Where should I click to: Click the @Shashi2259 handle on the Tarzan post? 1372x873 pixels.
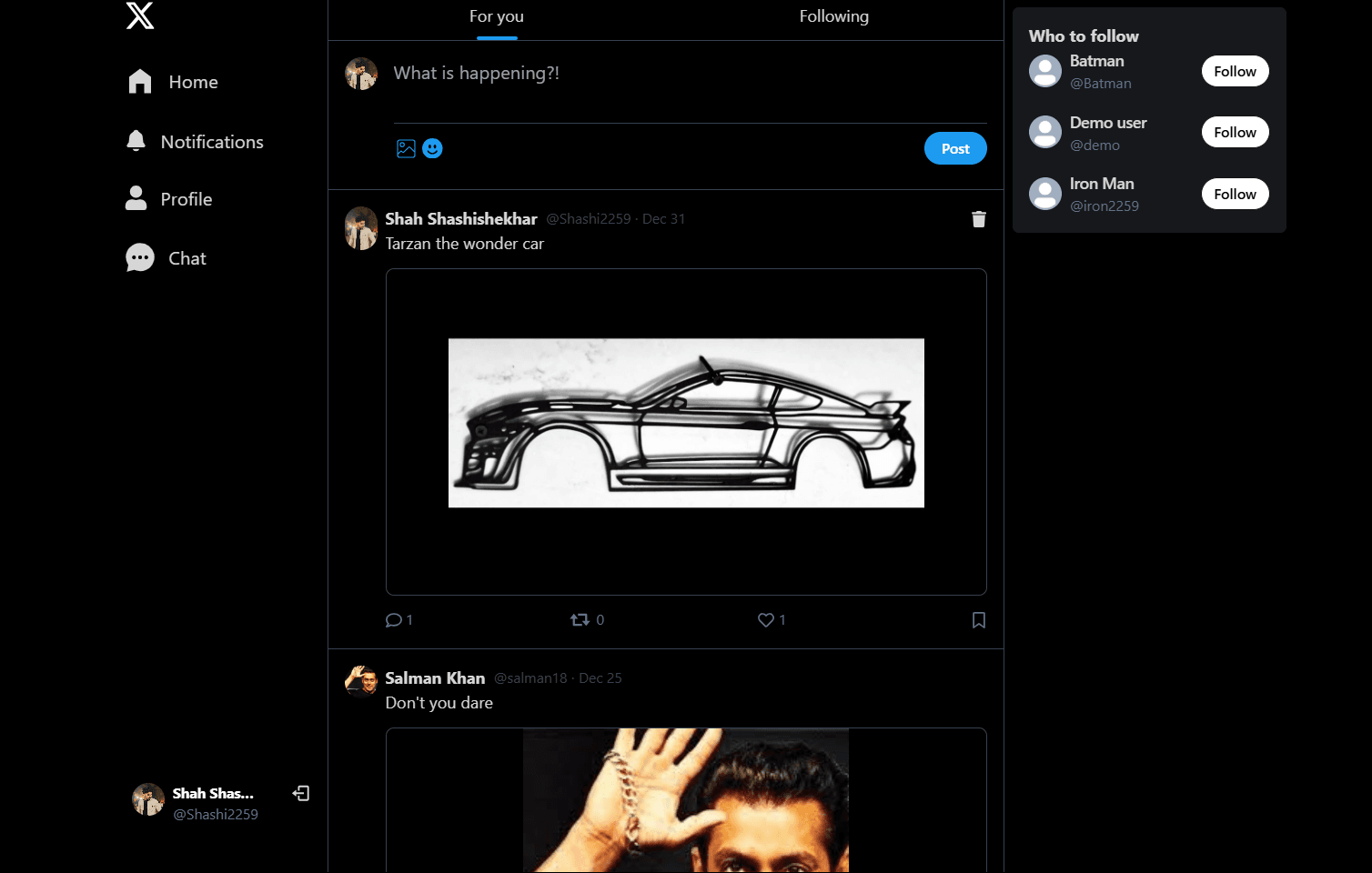(589, 219)
